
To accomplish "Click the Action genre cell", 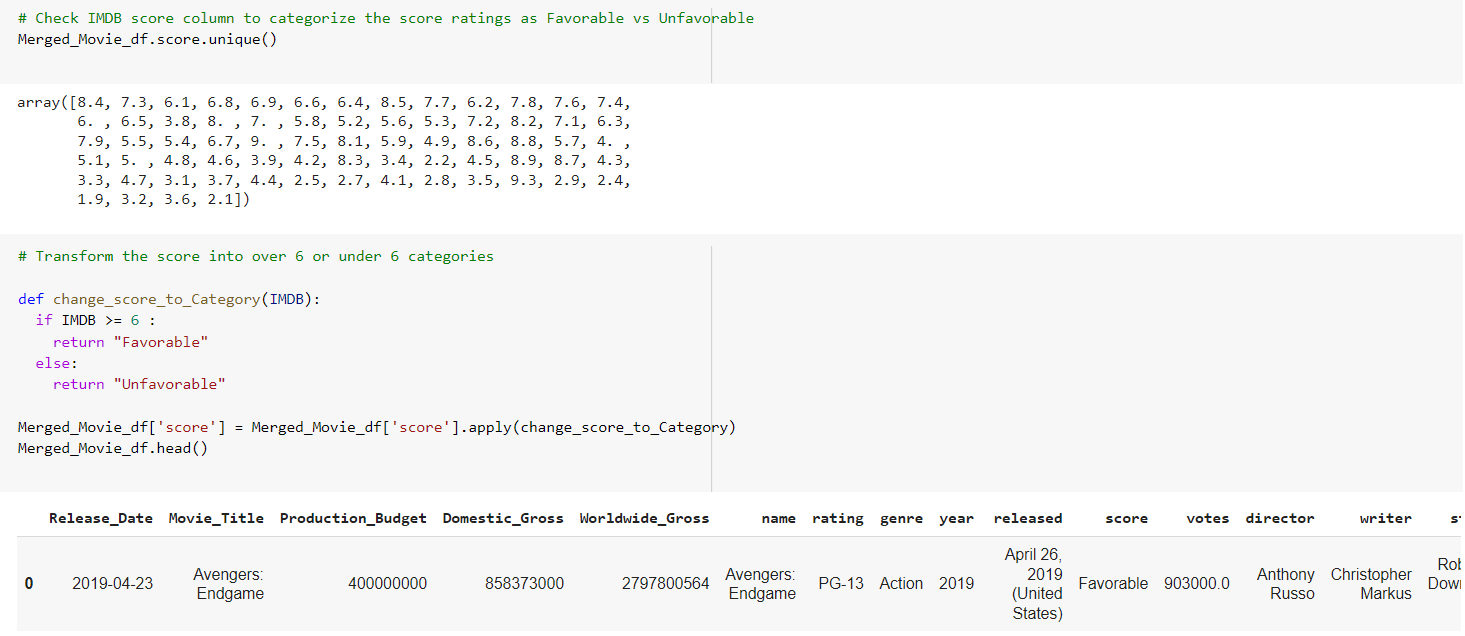I will (x=901, y=583).
